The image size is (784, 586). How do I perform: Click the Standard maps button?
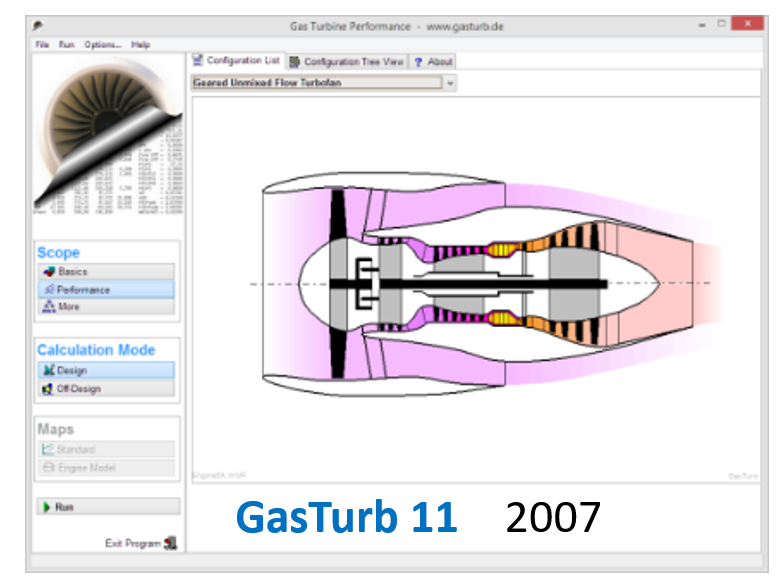click(106, 449)
